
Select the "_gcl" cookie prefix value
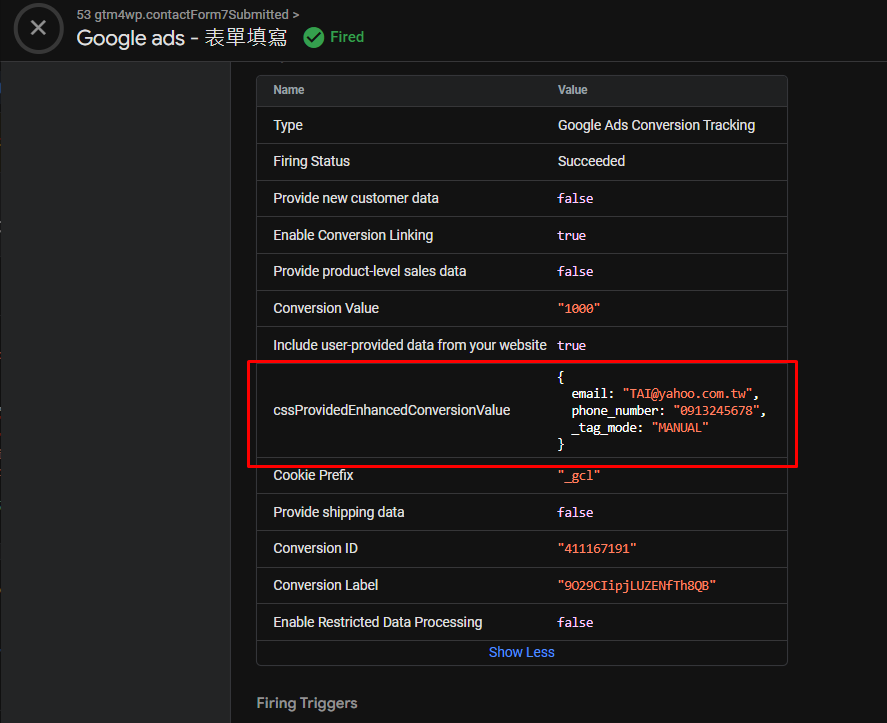(579, 476)
